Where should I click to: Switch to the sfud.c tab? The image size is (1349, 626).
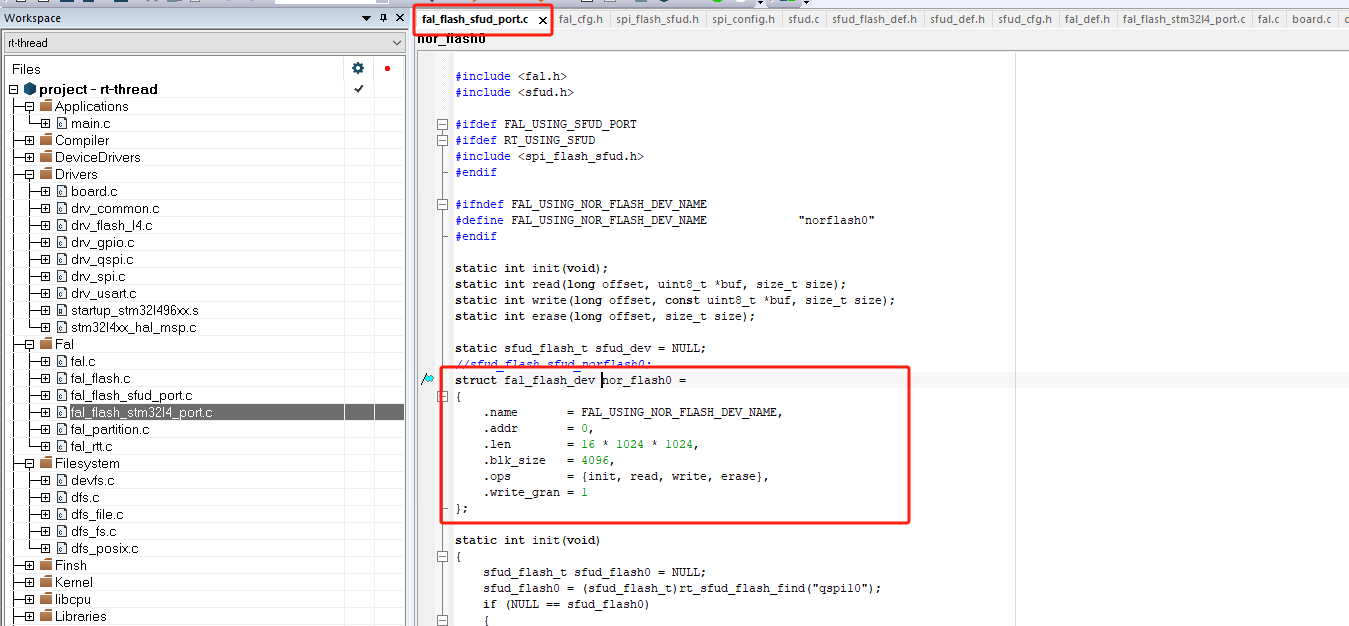pos(804,19)
